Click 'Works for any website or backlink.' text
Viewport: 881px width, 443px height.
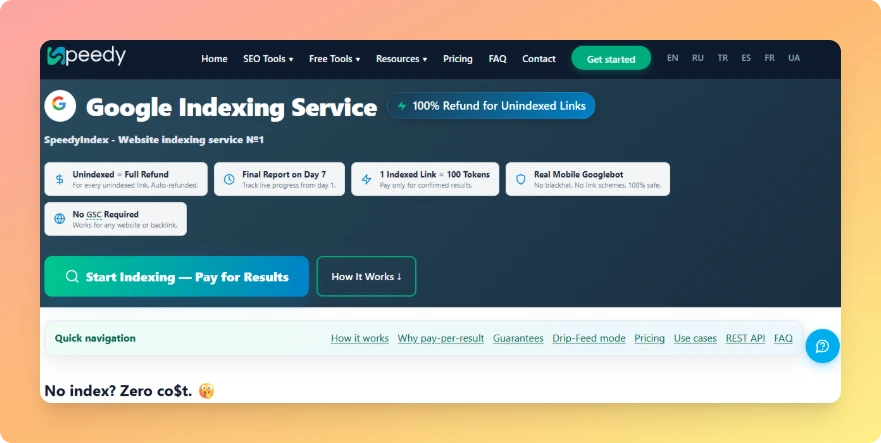(125, 225)
